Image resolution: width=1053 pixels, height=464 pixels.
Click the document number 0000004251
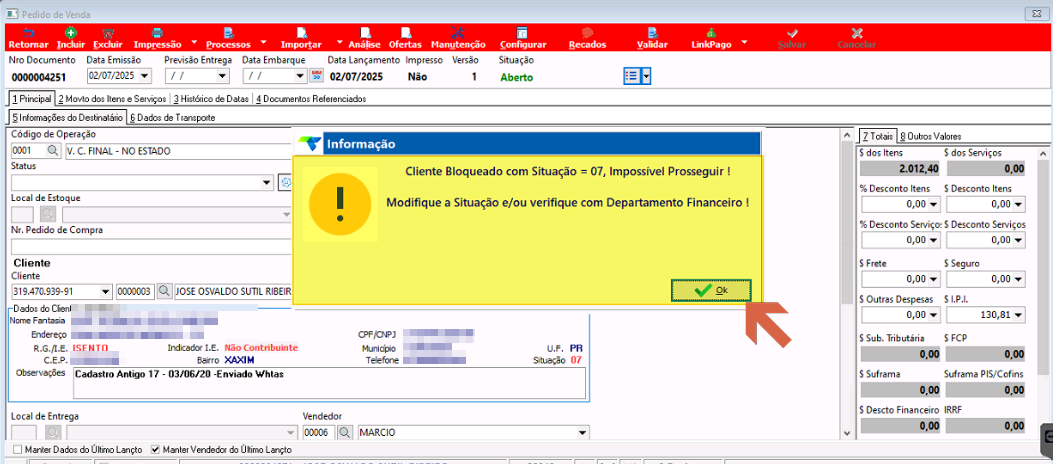(39, 77)
